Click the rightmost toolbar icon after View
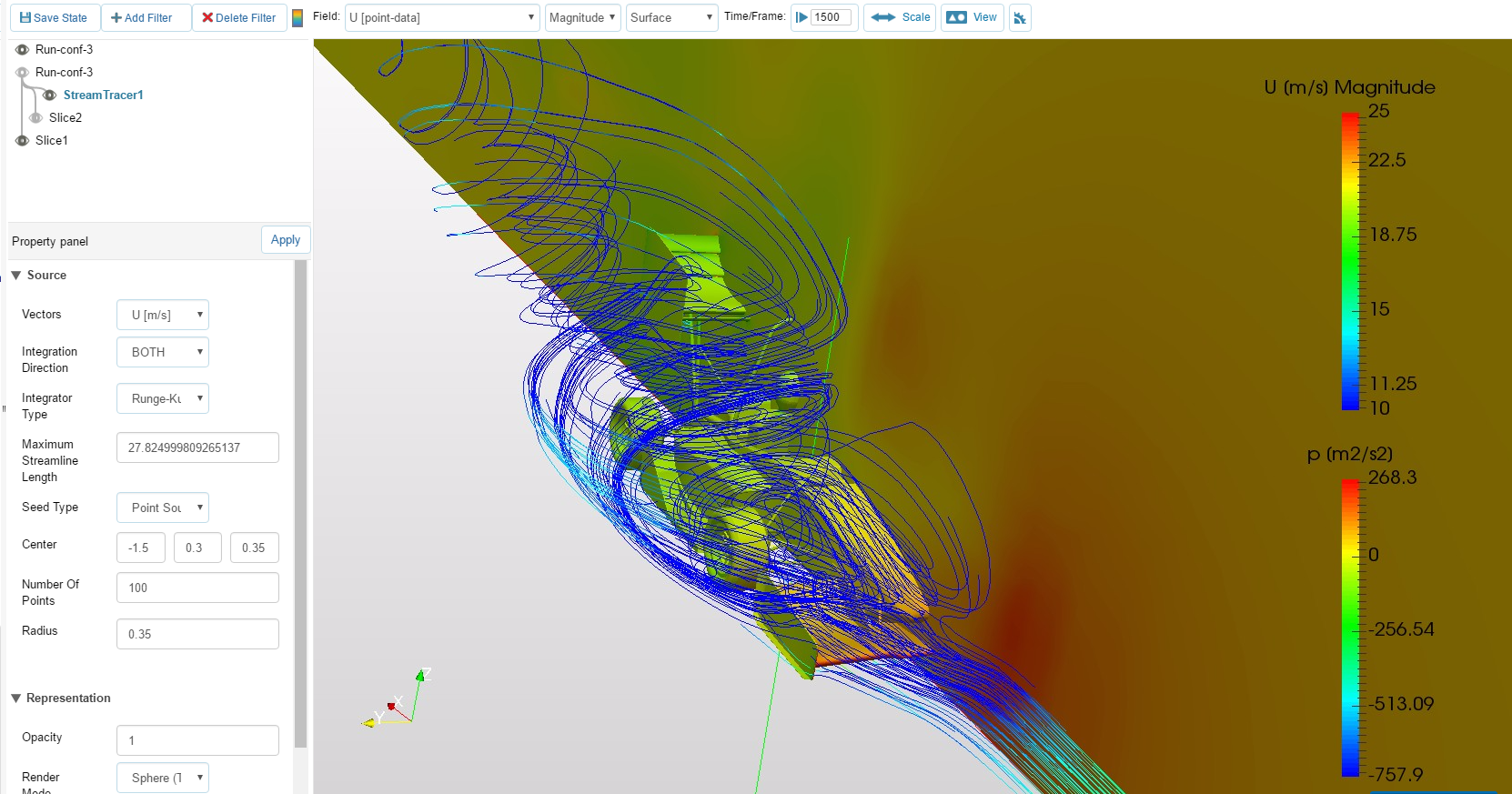The width and height of the screenshot is (1512, 794). click(1020, 18)
